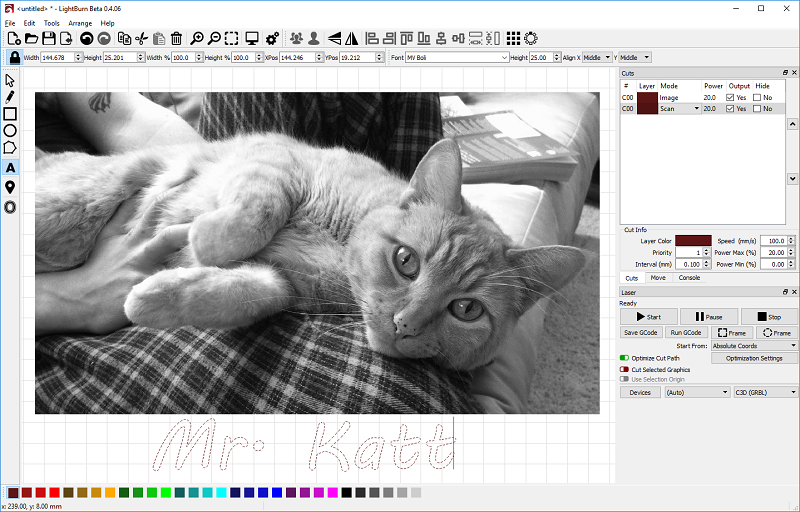Select the Edit Text tool

click(x=10, y=168)
